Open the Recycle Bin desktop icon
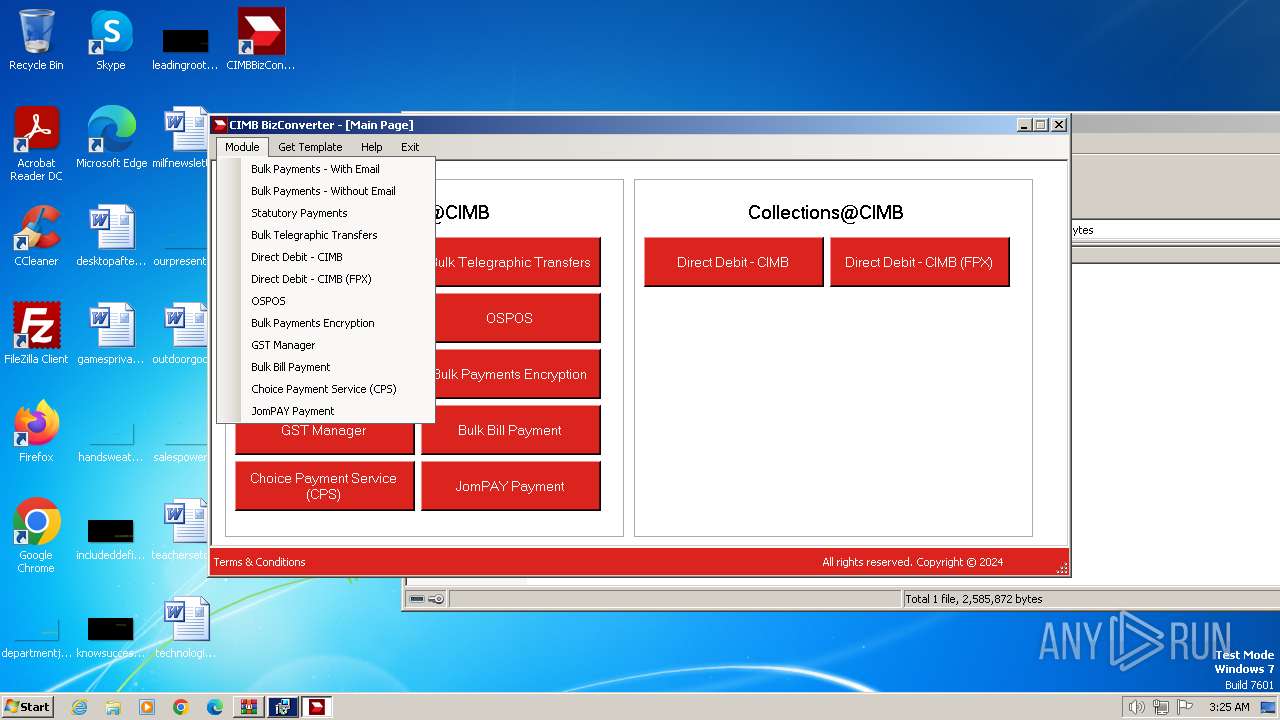 click(36, 40)
